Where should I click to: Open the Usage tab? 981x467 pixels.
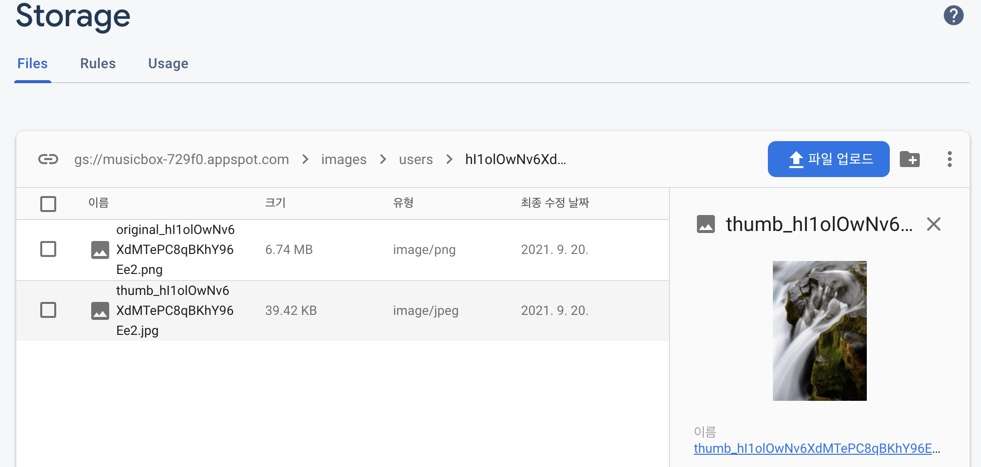click(x=168, y=63)
